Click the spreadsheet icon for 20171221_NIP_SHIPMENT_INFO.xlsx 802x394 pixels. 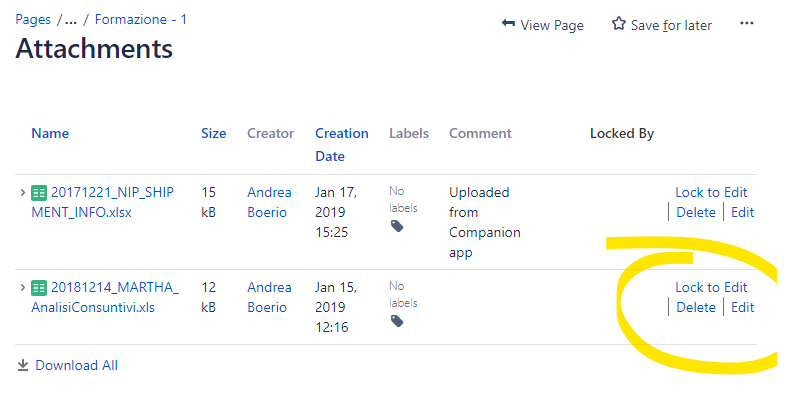pyautogui.click(x=39, y=193)
